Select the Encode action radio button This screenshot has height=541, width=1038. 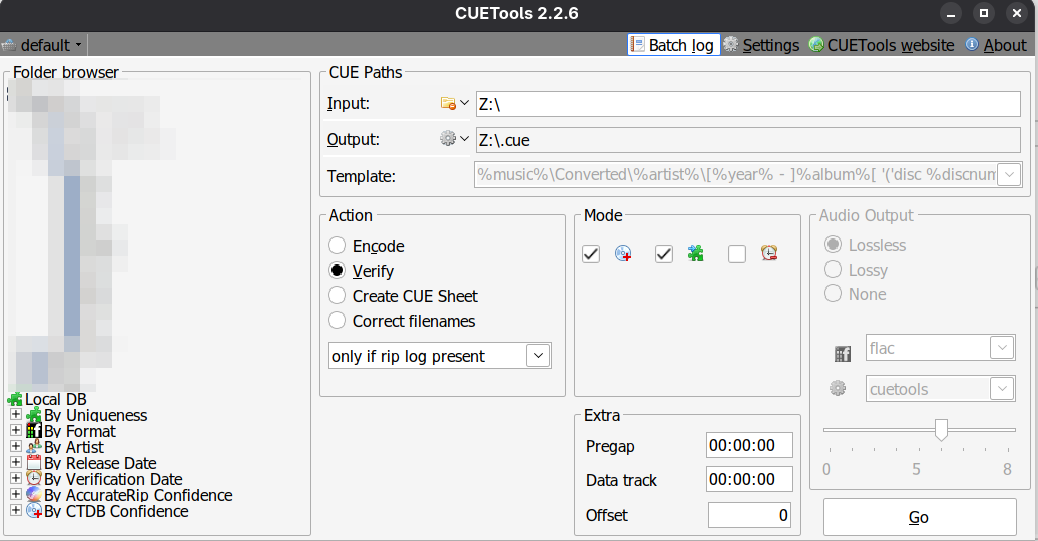337,246
